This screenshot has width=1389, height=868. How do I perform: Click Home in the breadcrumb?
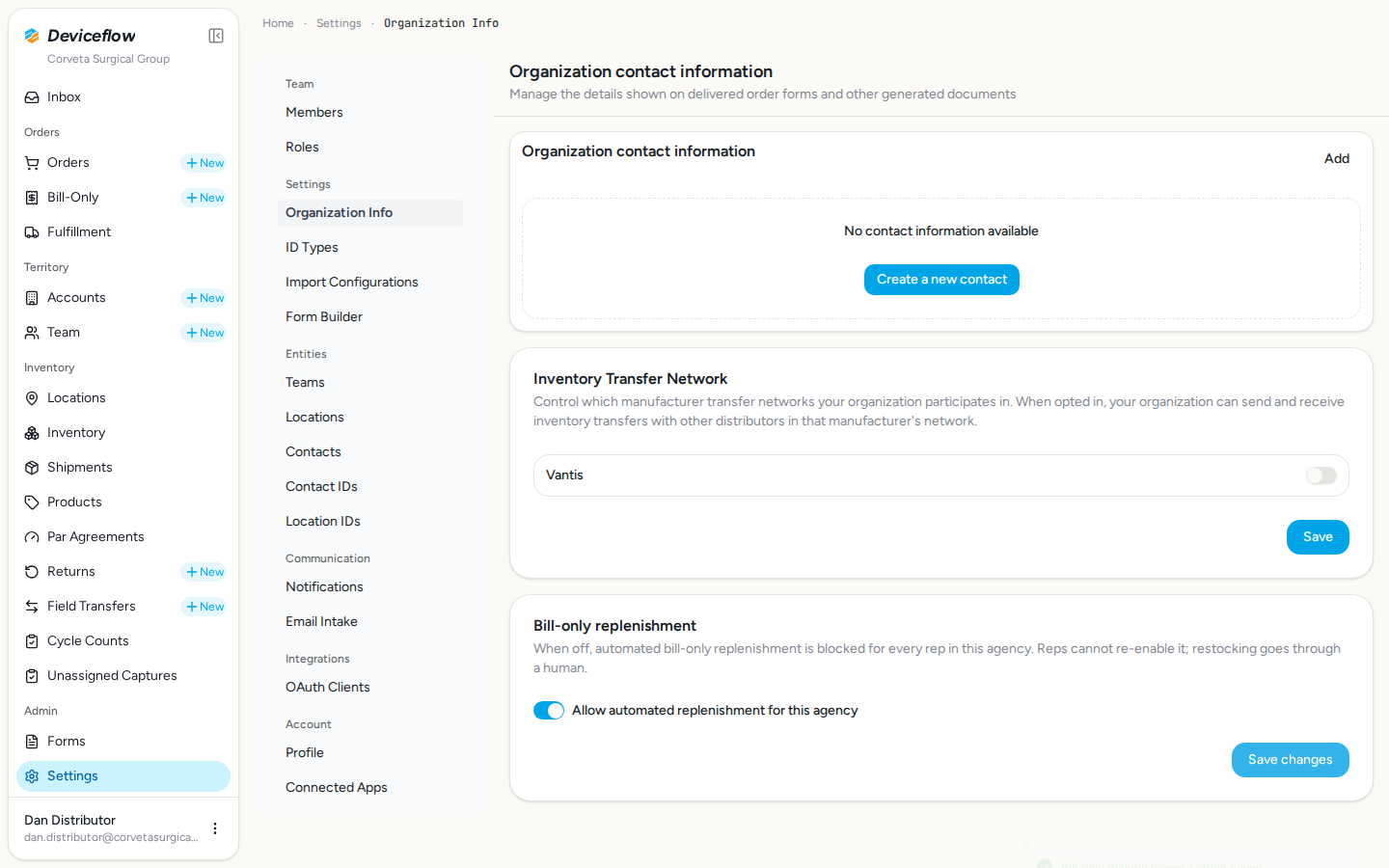pos(278,23)
